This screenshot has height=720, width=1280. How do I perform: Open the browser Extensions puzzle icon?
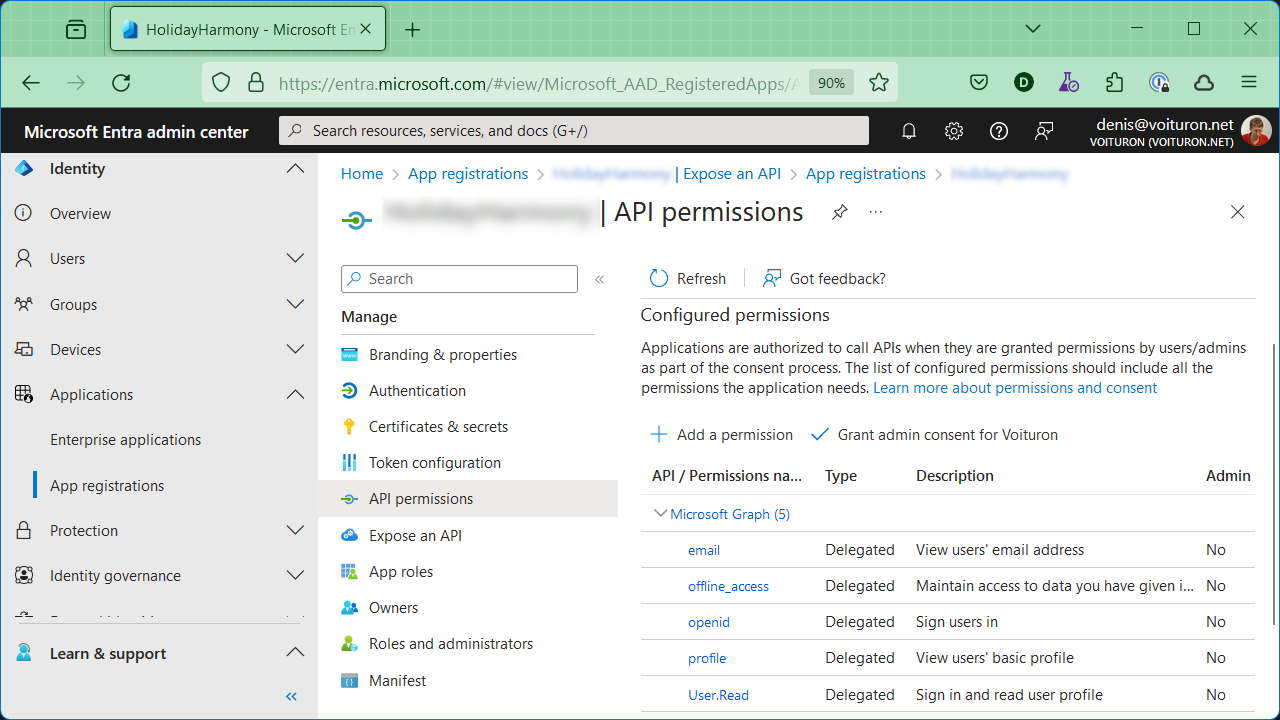[1114, 83]
